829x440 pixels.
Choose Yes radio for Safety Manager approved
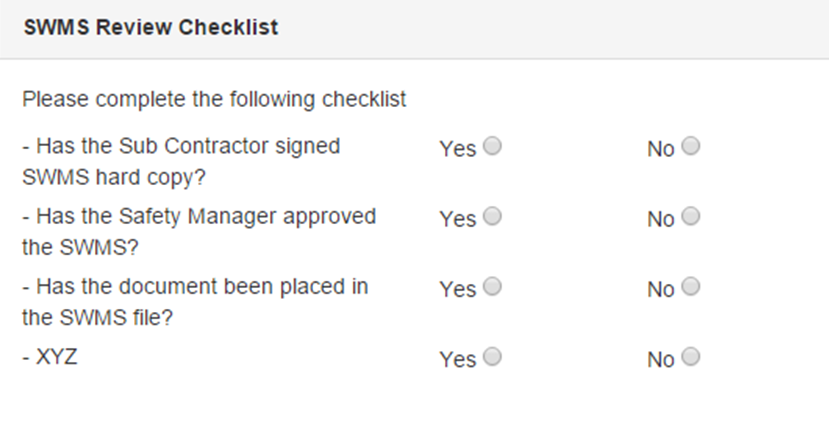[x=492, y=216]
